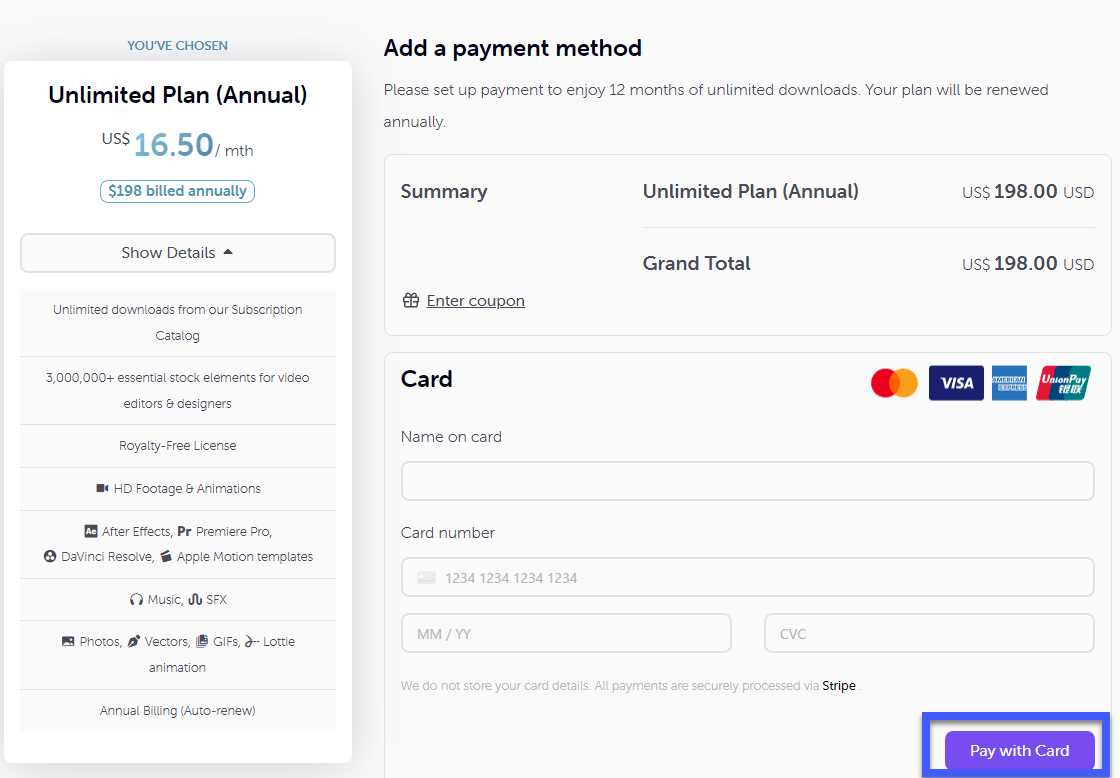Screen dimensions: 1120x778
Task: Click the headphones icon next to Music
Action: 136,599
